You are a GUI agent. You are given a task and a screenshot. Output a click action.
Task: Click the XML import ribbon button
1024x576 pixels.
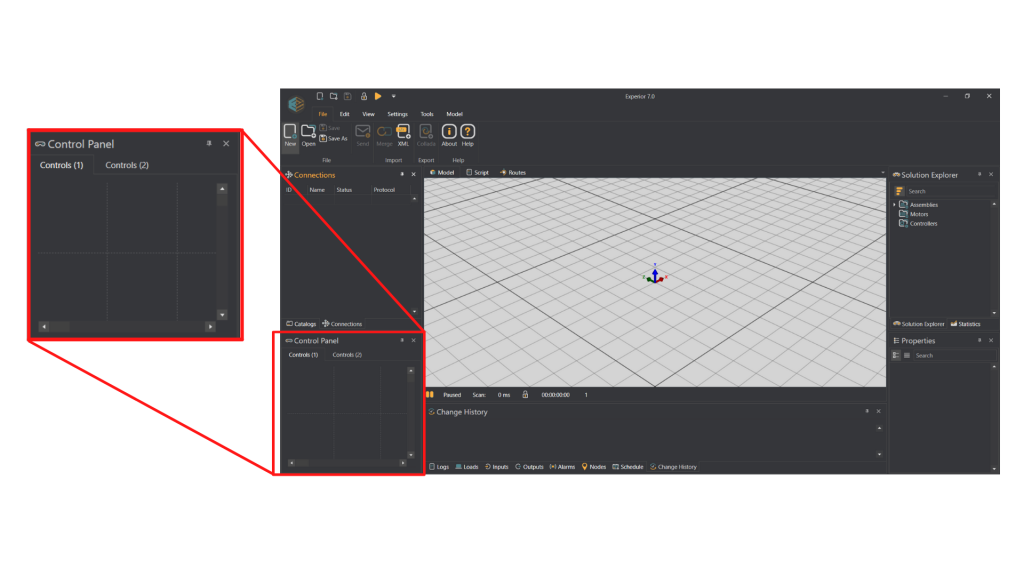coord(403,135)
